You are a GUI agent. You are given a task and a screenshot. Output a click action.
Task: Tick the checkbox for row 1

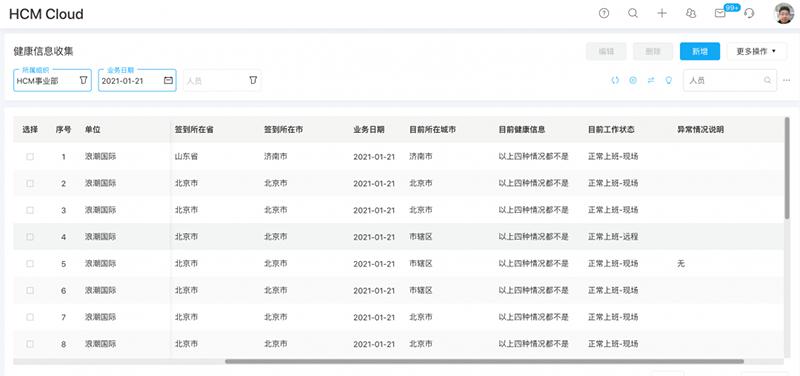(x=30, y=157)
